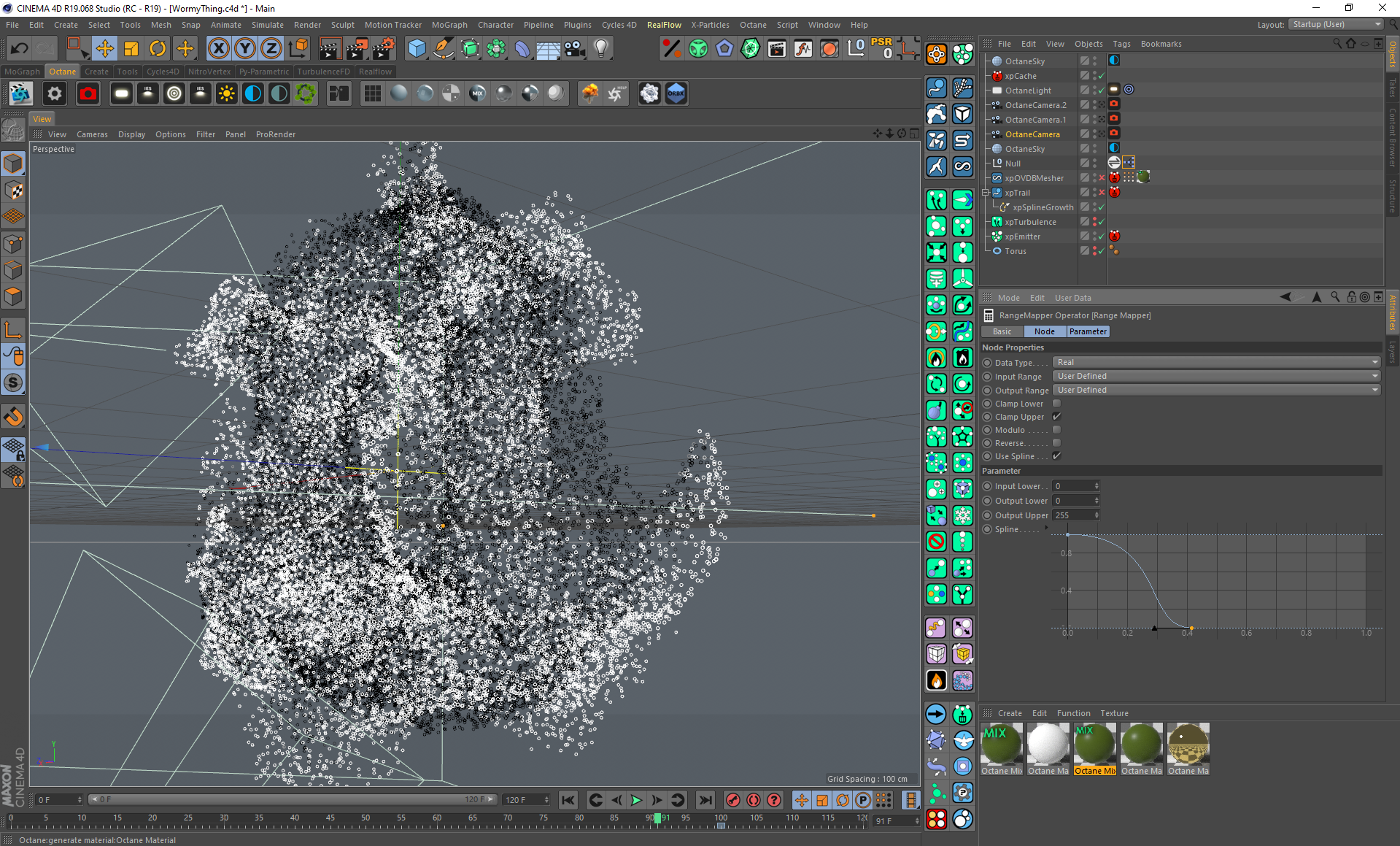Click the Undo arrow icon
1400x846 pixels.
pos(20,49)
